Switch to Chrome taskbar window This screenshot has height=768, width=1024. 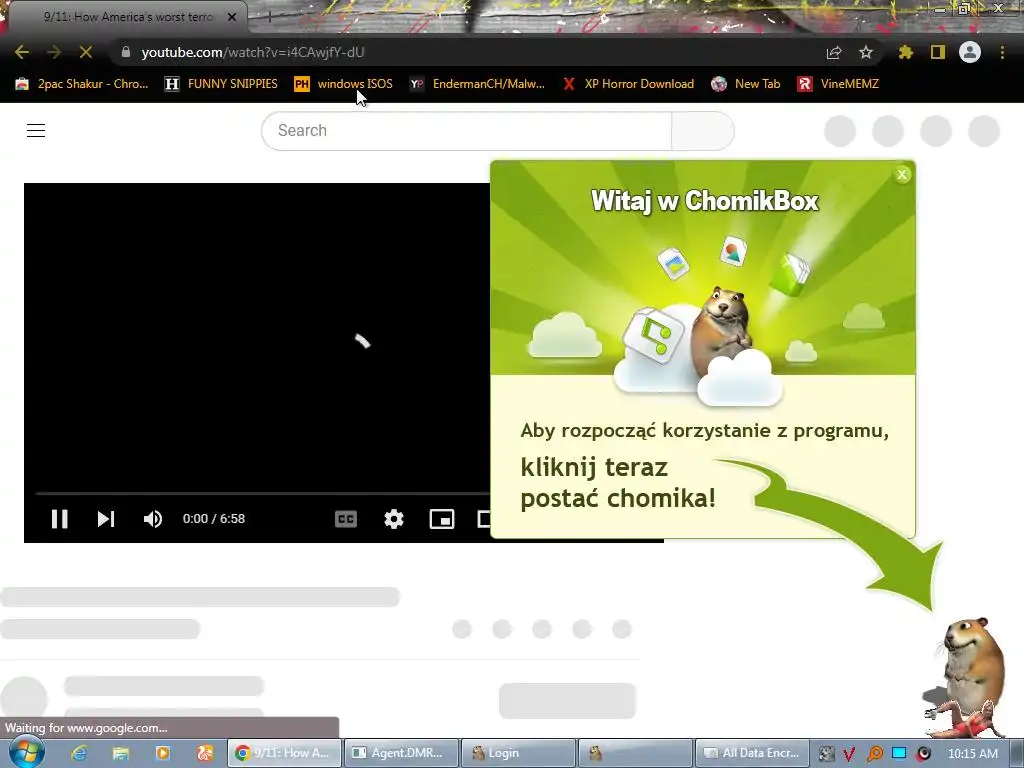[284, 753]
